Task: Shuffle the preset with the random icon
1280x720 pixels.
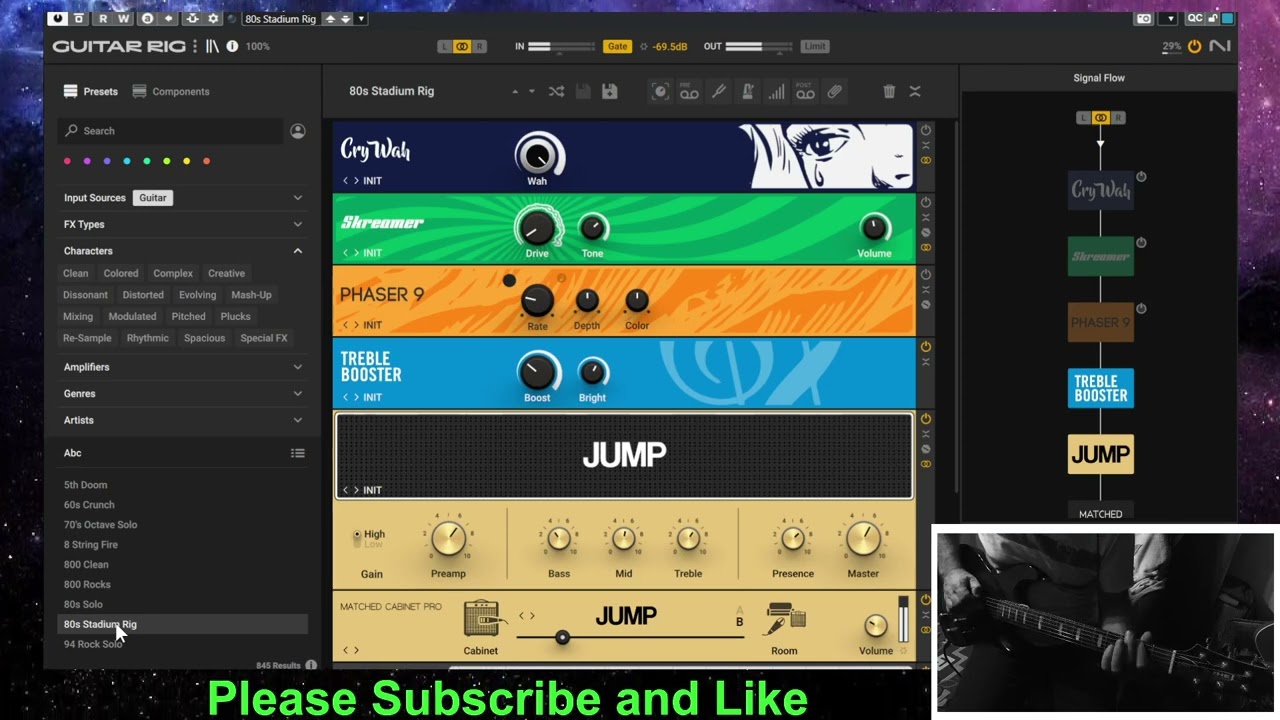Action: coord(556,91)
